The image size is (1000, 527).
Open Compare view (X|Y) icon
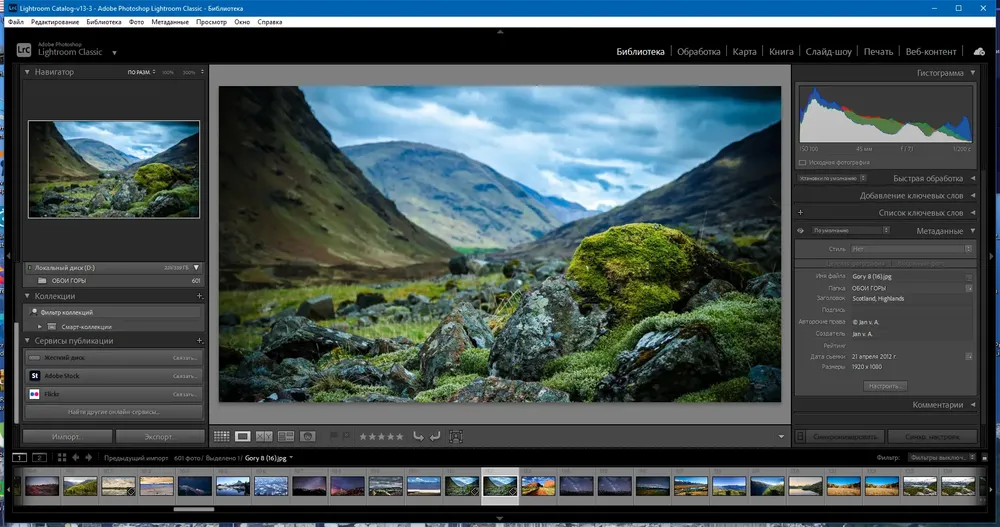[x=264, y=436]
